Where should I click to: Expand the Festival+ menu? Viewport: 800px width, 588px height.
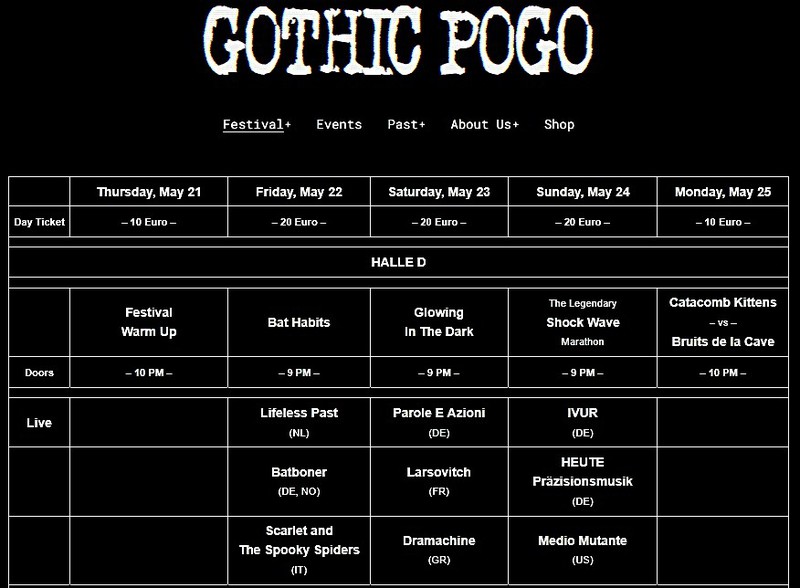[x=257, y=125]
